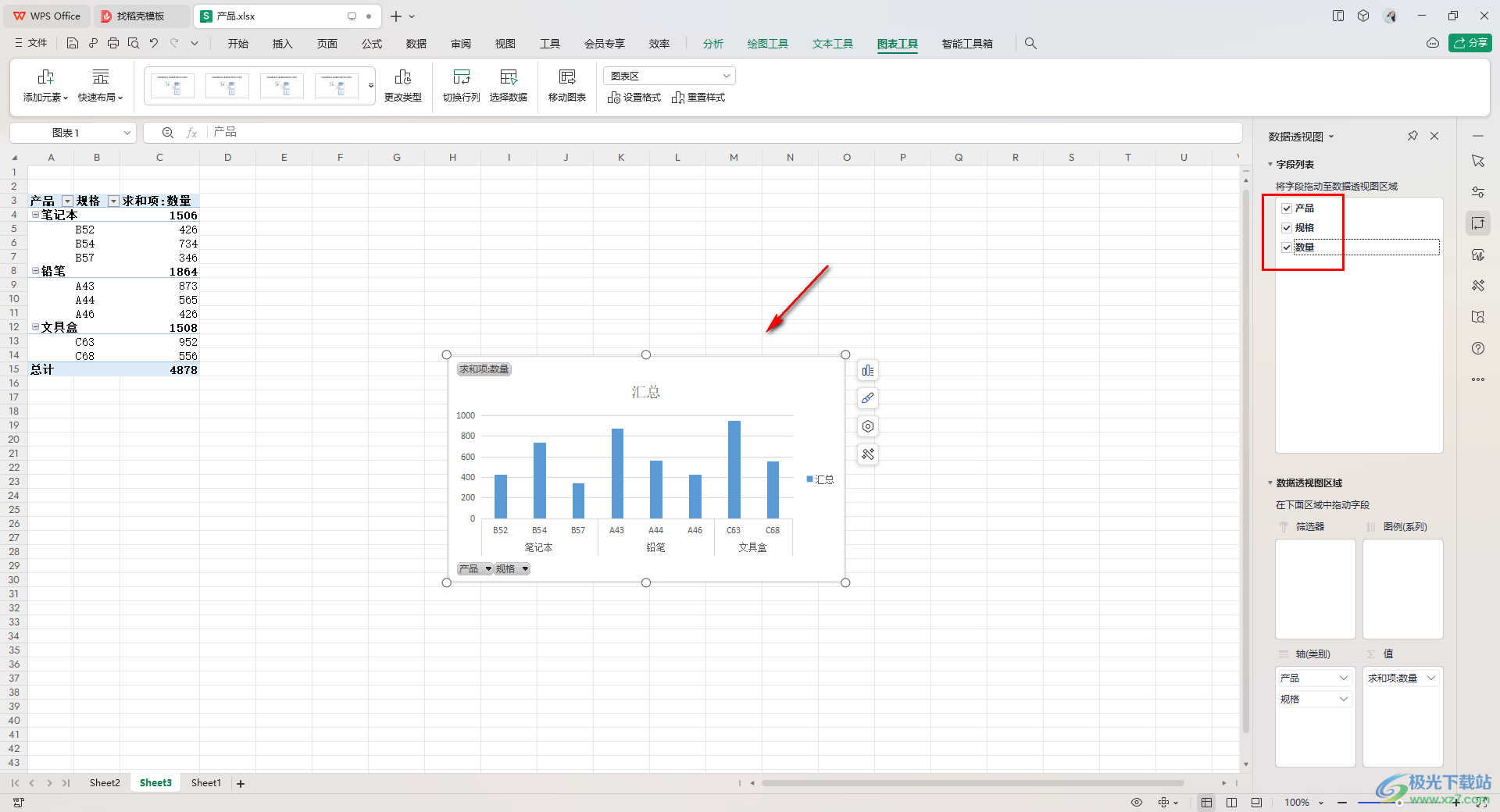
Task: Switch to normal view in status bar
Action: tap(1207, 803)
